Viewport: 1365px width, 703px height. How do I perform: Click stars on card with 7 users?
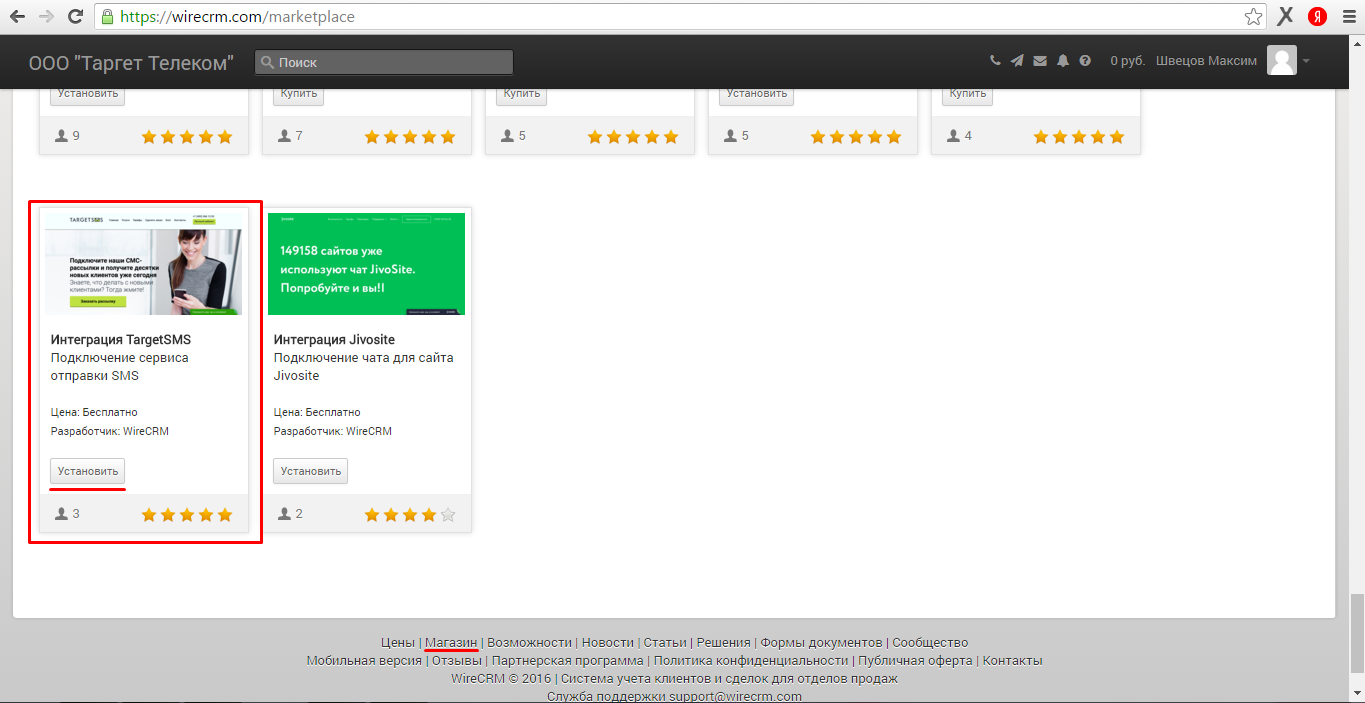point(410,137)
